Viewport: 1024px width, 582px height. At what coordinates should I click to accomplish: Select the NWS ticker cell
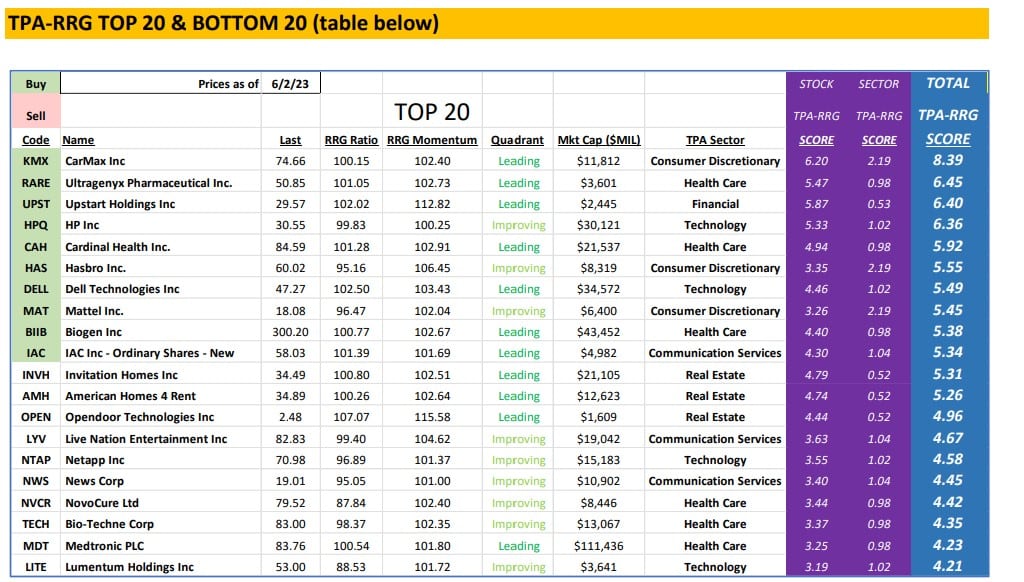coord(35,481)
